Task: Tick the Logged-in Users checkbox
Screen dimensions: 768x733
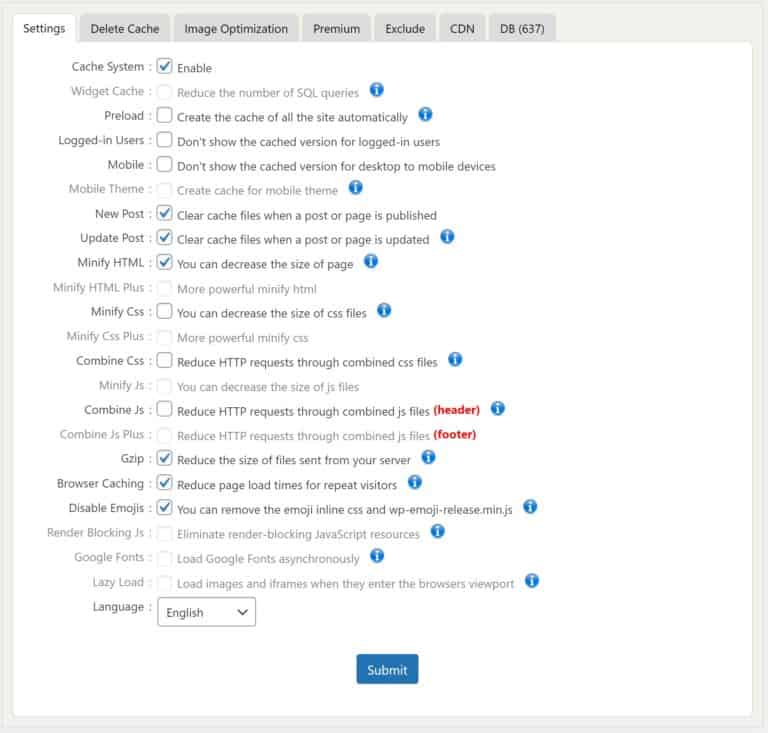Action: pyautogui.click(x=165, y=140)
